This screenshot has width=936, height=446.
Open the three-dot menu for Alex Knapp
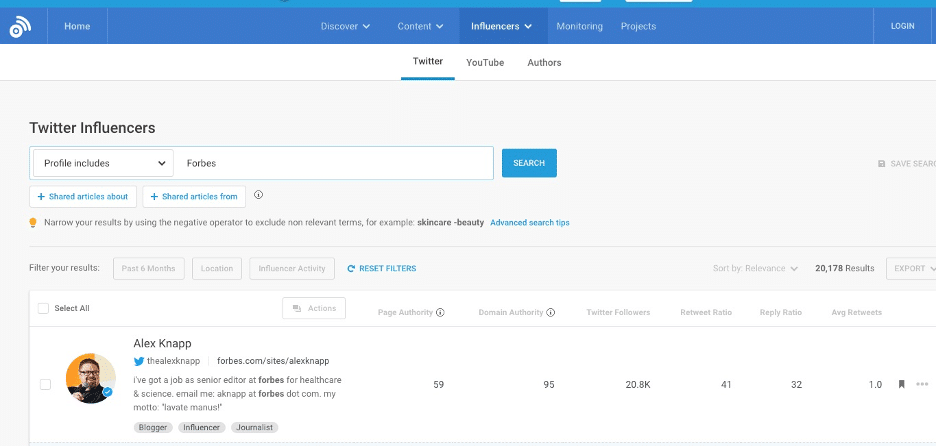(921, 384)
